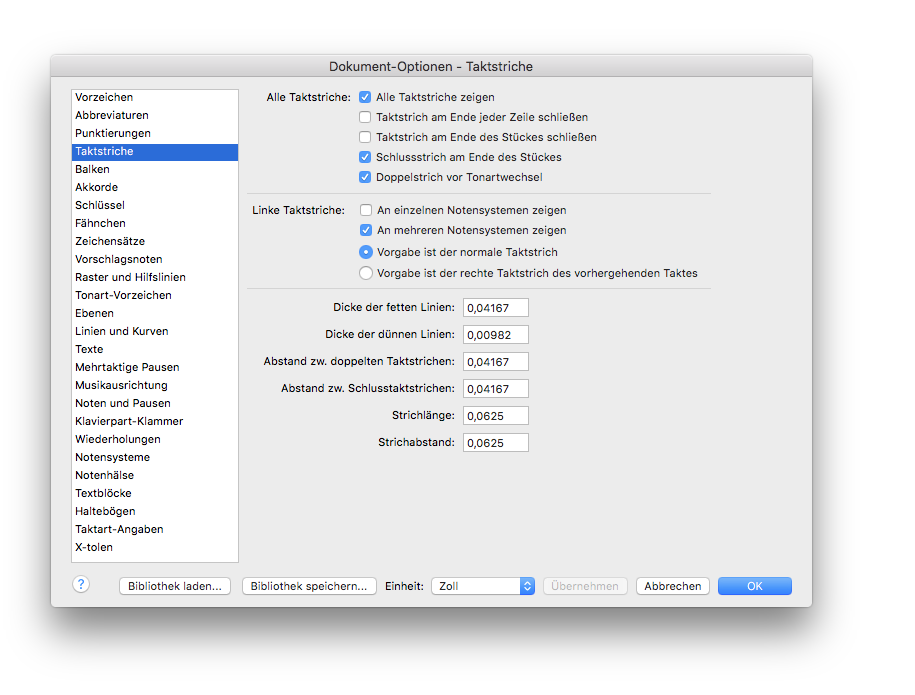
Task: Open the Einheit unit dropdown
Action: coord(483,586)
